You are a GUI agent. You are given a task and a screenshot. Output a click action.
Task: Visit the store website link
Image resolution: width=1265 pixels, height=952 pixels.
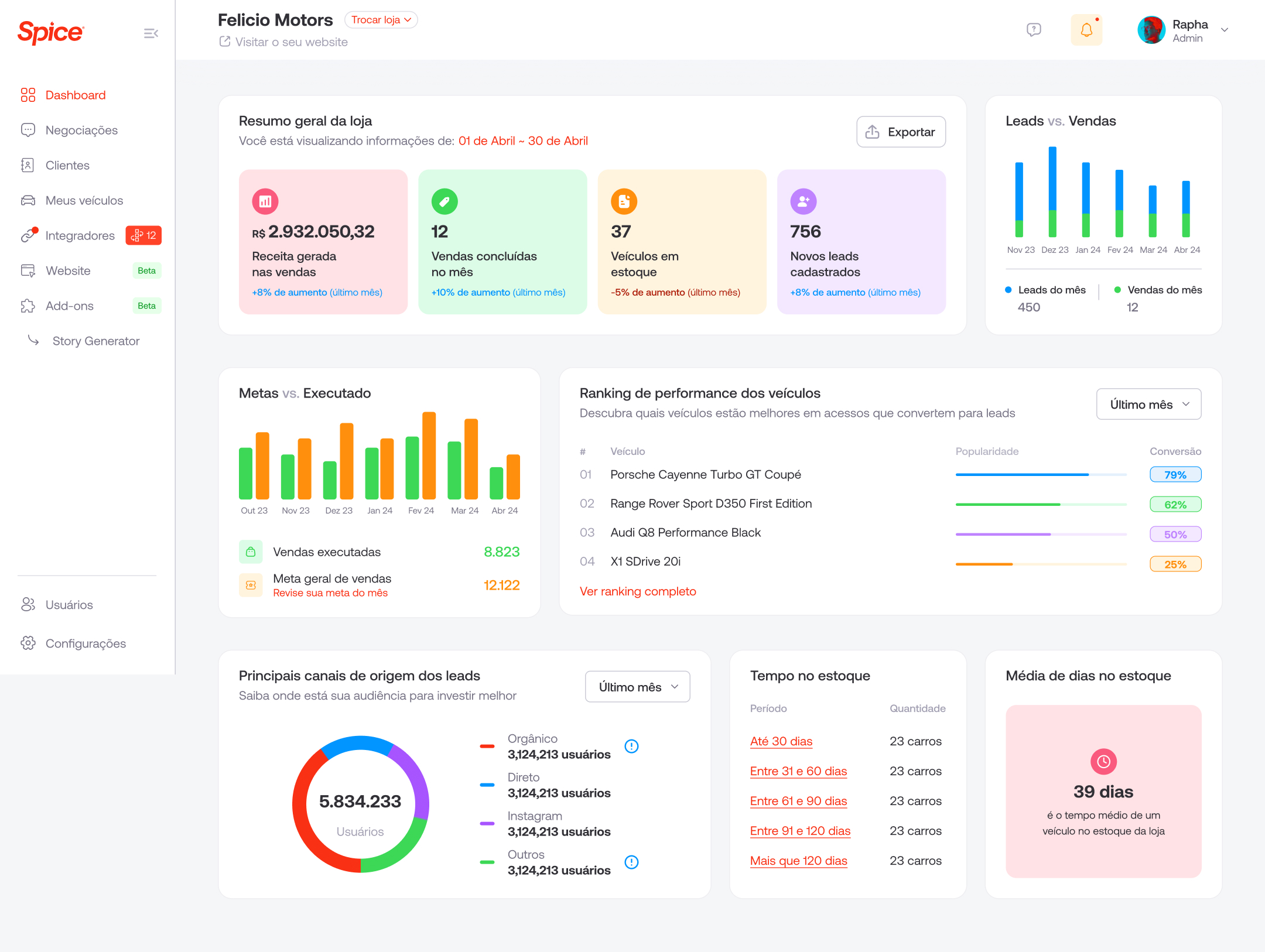283,42
